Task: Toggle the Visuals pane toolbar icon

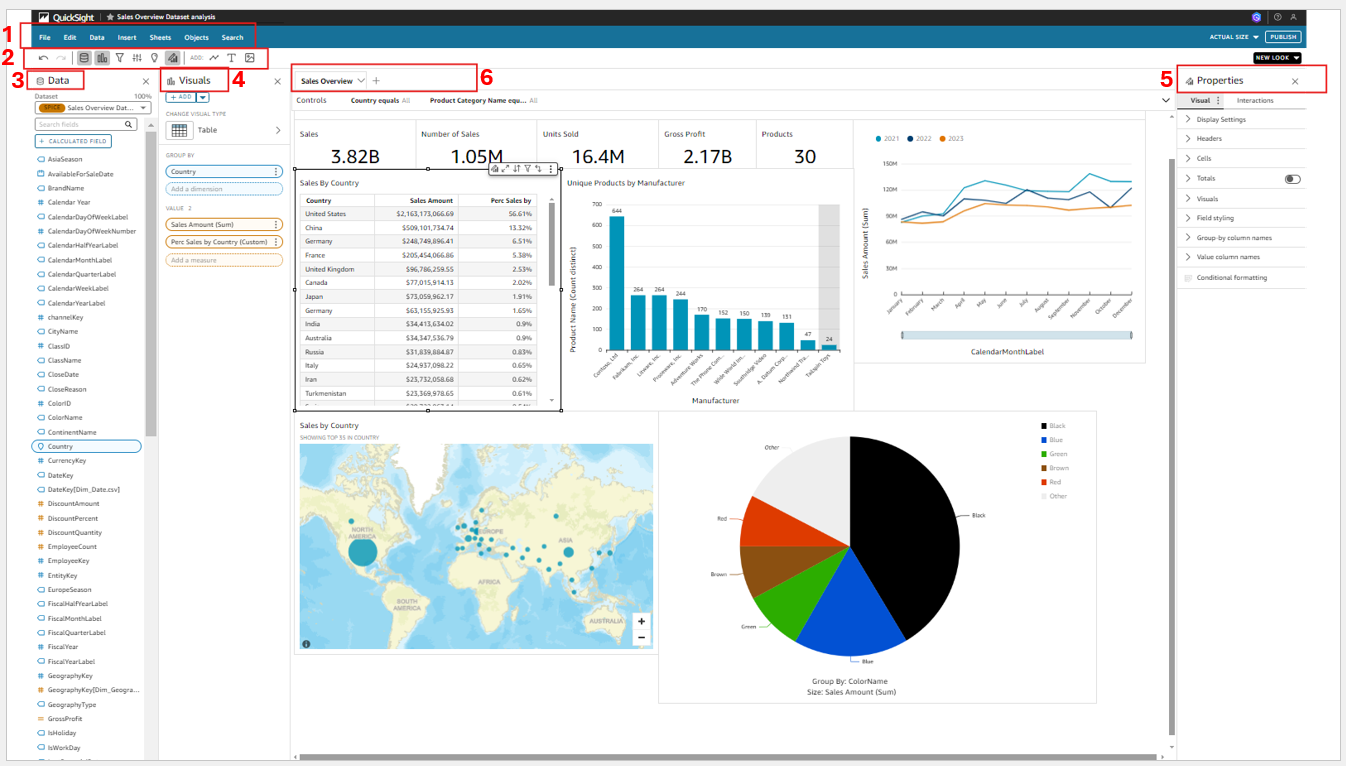Action: tap(102, 58)
